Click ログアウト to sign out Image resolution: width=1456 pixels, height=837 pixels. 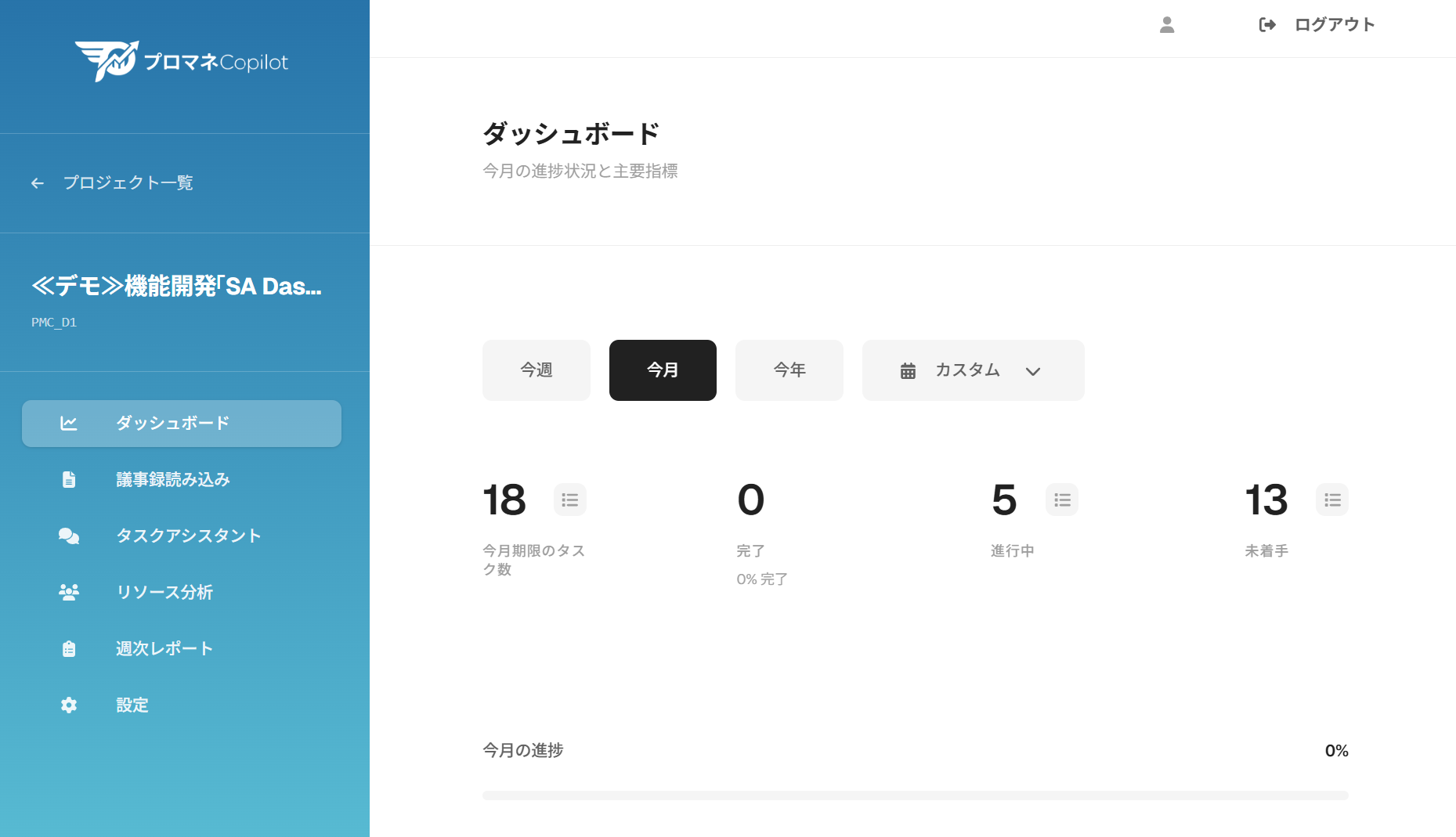click(x=1335, y=24)
